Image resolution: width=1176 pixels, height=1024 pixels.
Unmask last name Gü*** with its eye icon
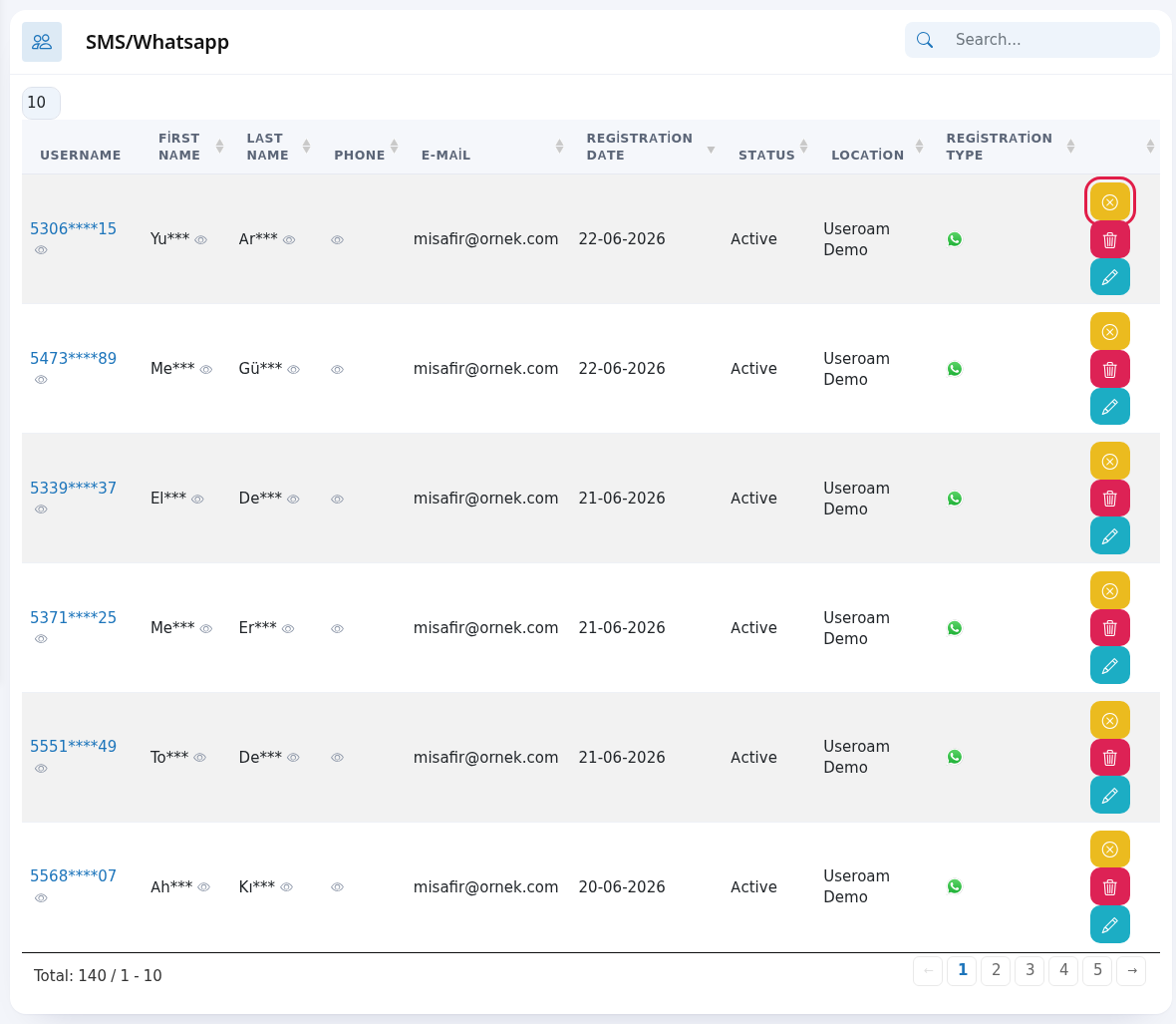tap(294, 370)
